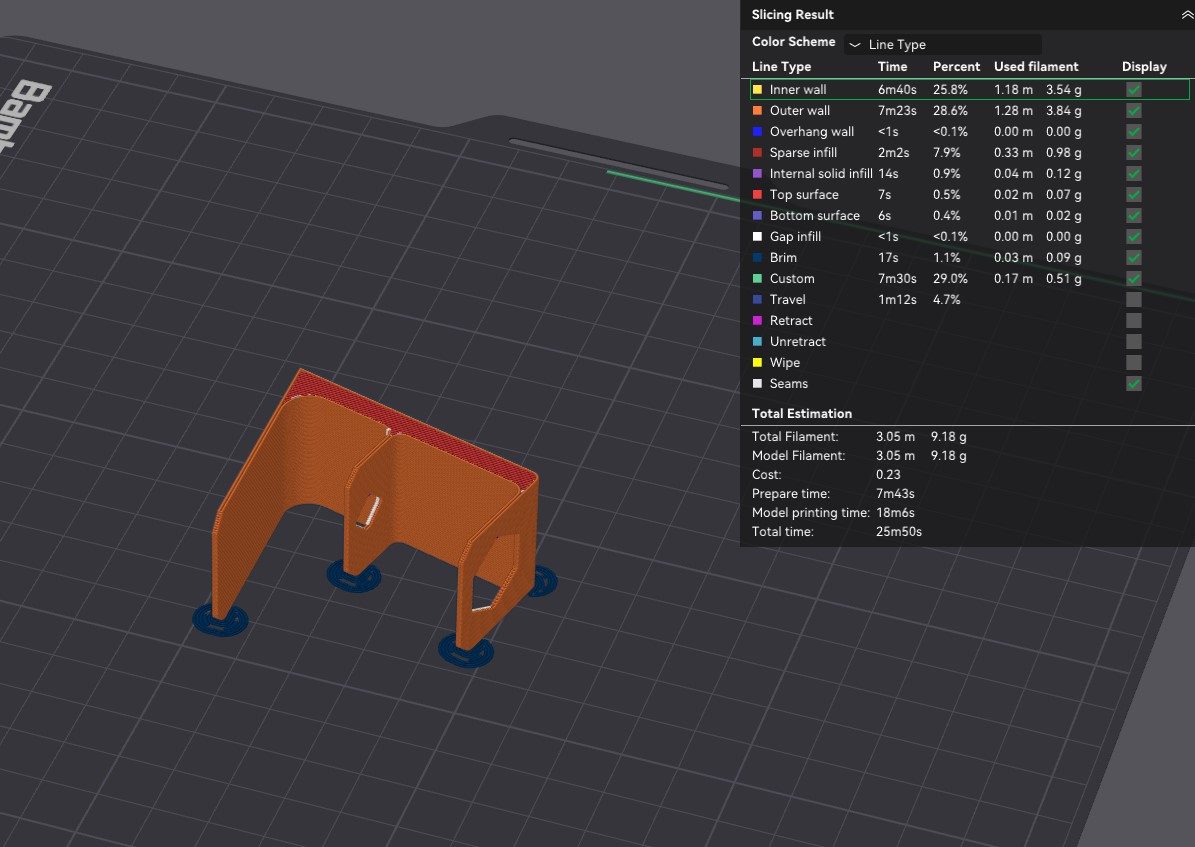Click the Used filament column header
Image resolution: width=1195 pixels, height=847 pixels.
[1036, 66]
